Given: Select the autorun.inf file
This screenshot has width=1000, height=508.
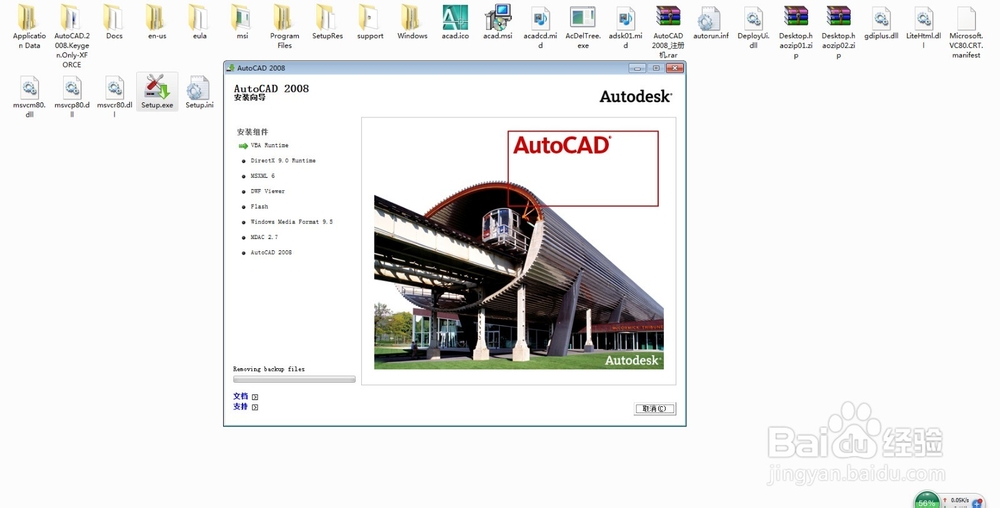Looking at the screenshot, I should click(710, 22).
